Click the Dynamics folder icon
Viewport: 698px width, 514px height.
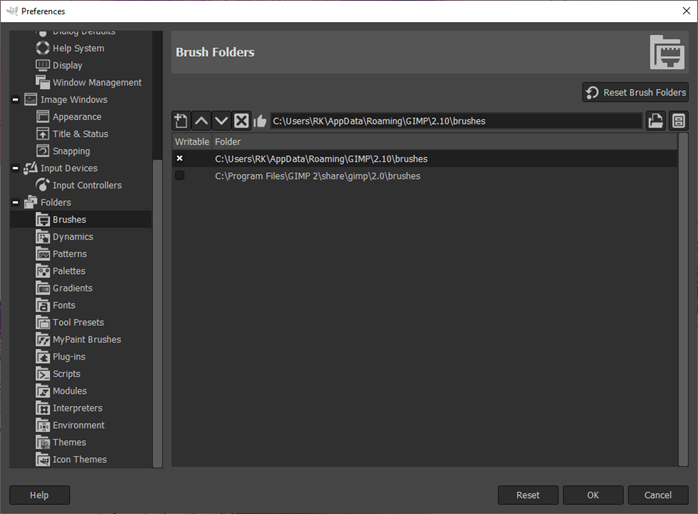click(43, 237)
